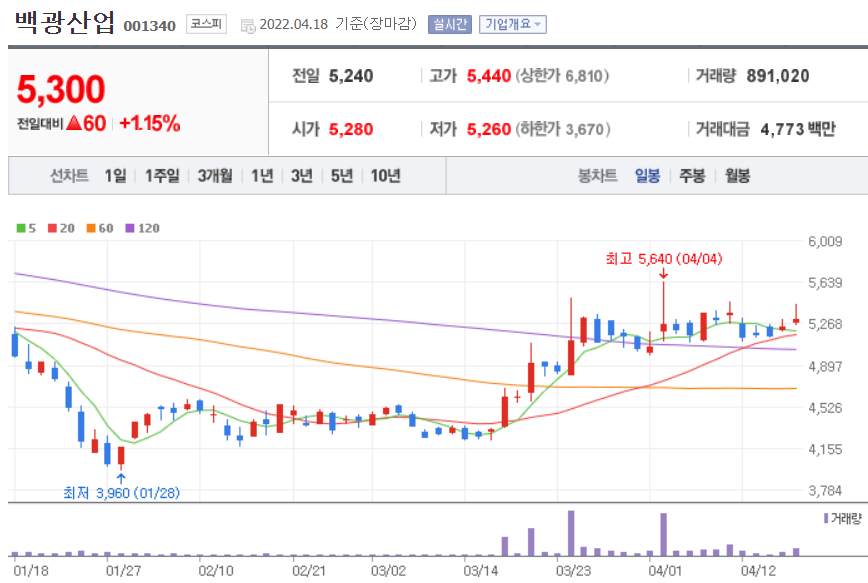Viewport: 868px width, 583px height.
Task: Click the 거래량 value 891,020
Action: (x=778, y=76)
